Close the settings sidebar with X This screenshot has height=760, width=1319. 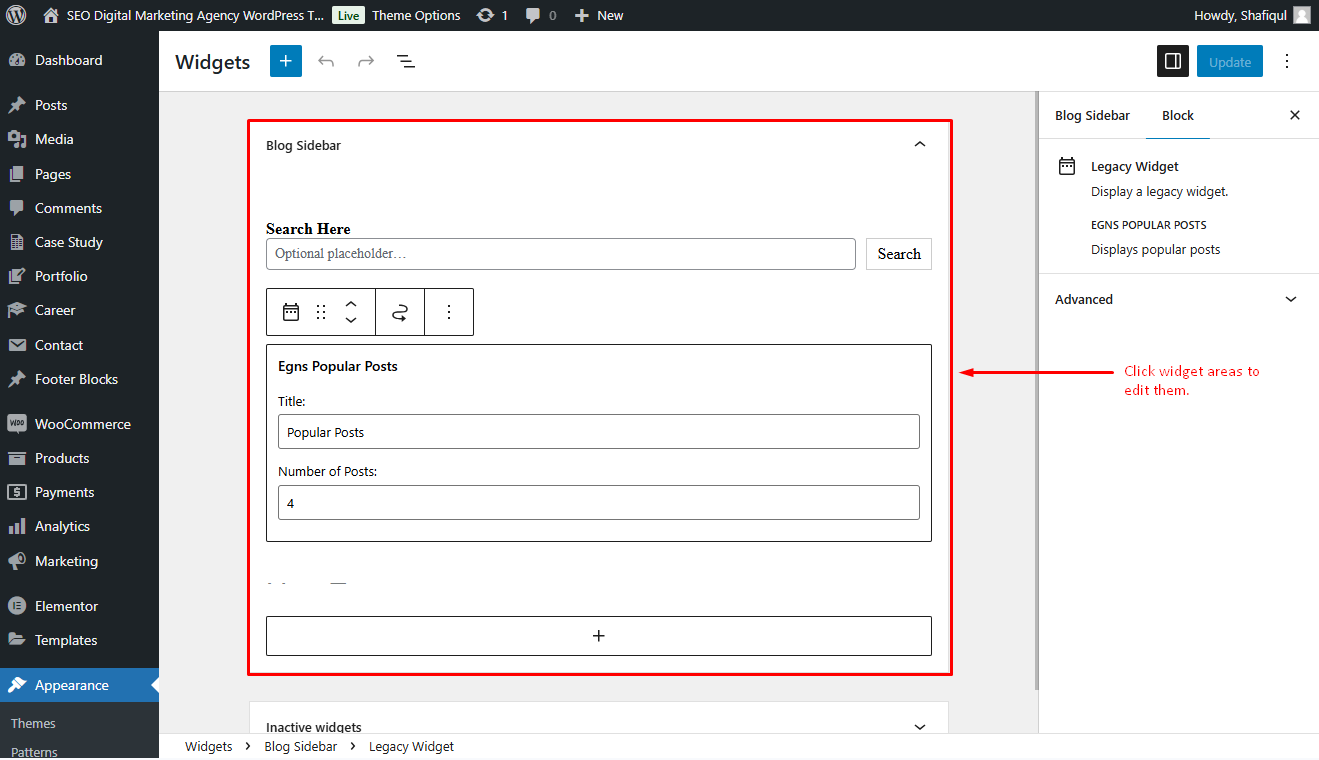point(1295,115)
